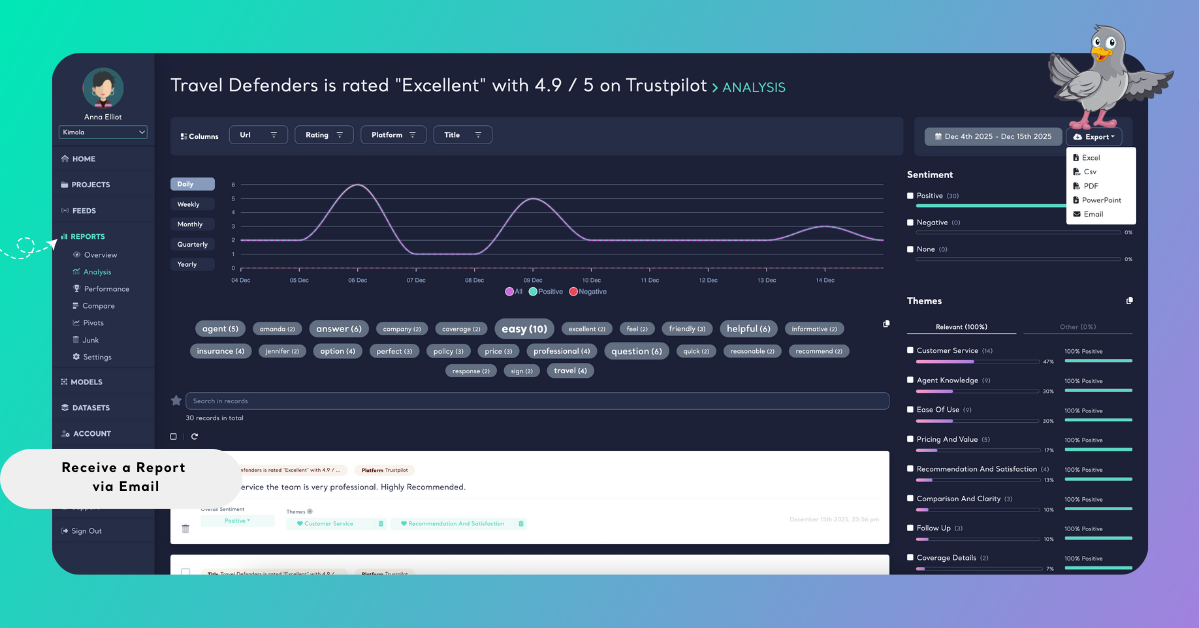Open the Rating column filter
This screenshot has height=628, width=1200.
[324, 135]
